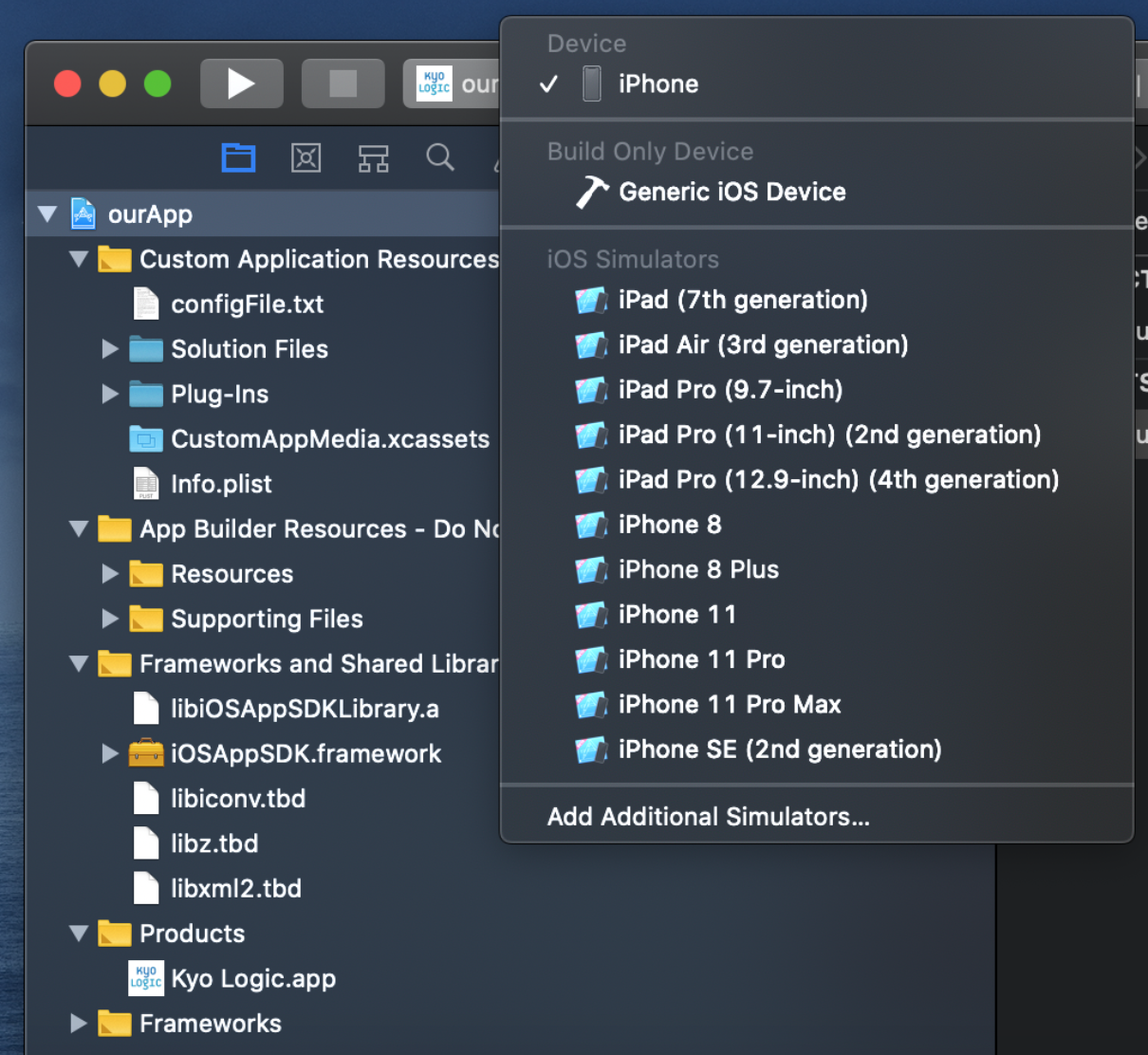Image resolution: width=1148 pixels, height=1055 pixels.
Task: Collapse the Custom Application Resources group
Action: [79, 259]
